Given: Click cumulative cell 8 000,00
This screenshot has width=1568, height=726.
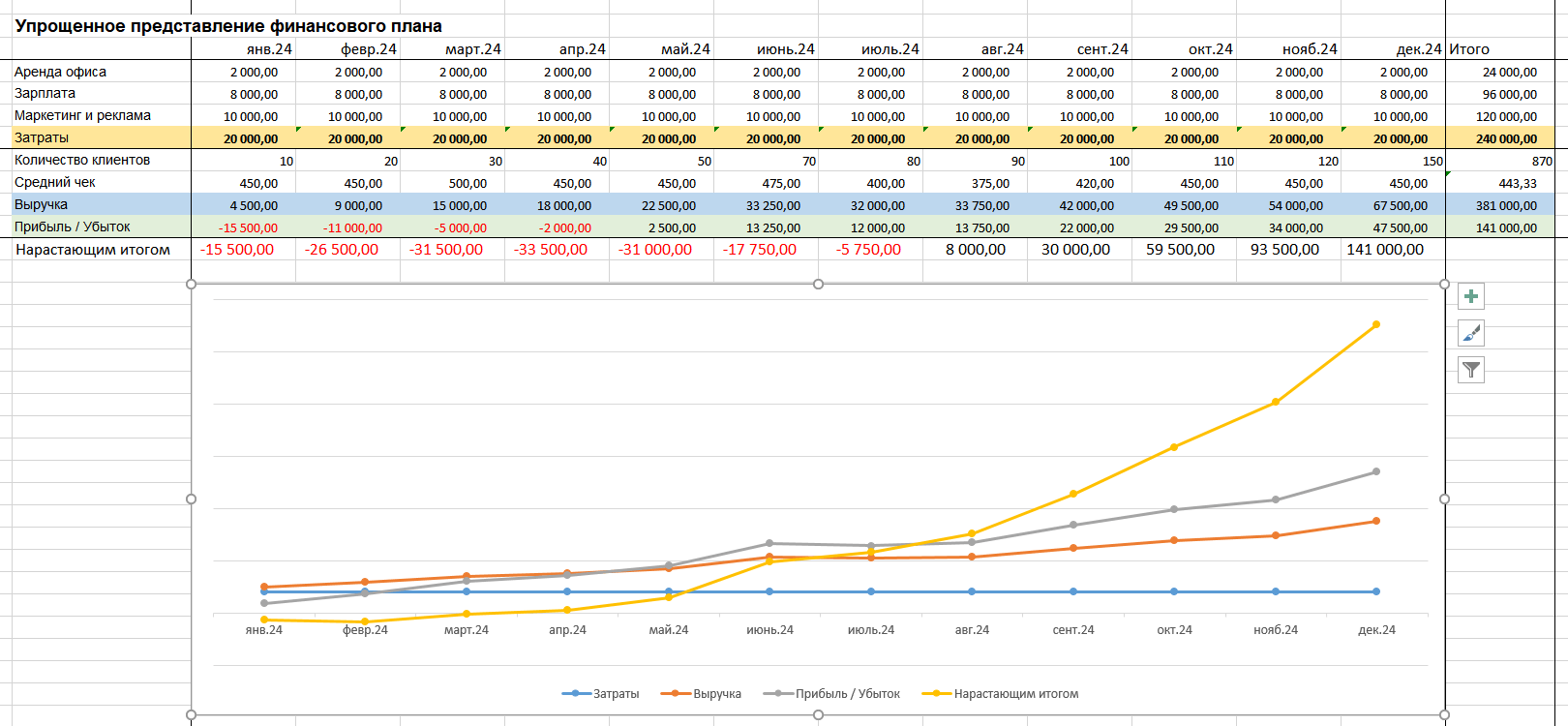Looking at the screenshot, I should tap(976, 249).
